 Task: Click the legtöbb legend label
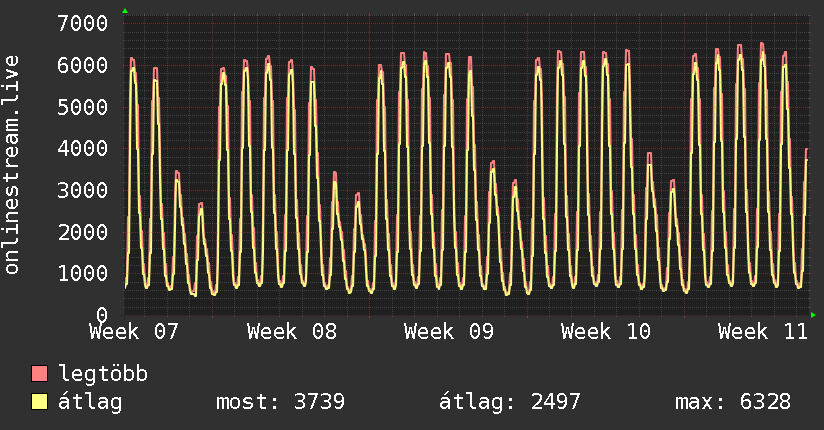(103, 374)
